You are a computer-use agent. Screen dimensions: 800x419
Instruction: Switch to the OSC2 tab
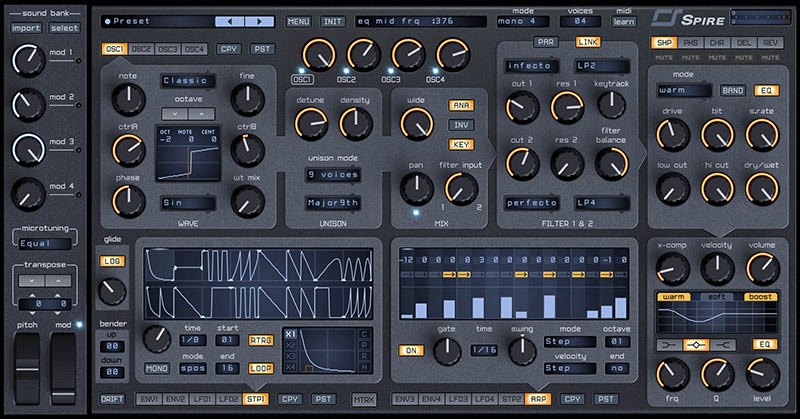[x=141, y=49]
